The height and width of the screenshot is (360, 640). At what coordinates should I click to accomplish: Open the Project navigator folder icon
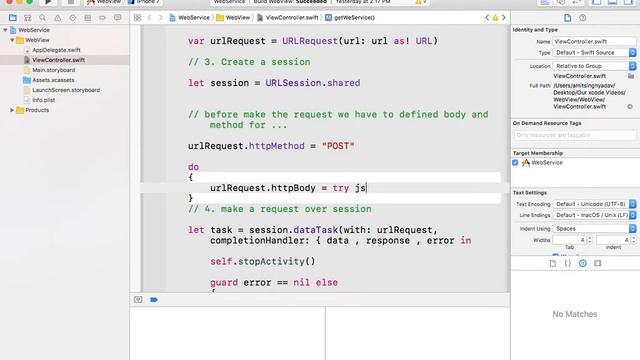13,18
